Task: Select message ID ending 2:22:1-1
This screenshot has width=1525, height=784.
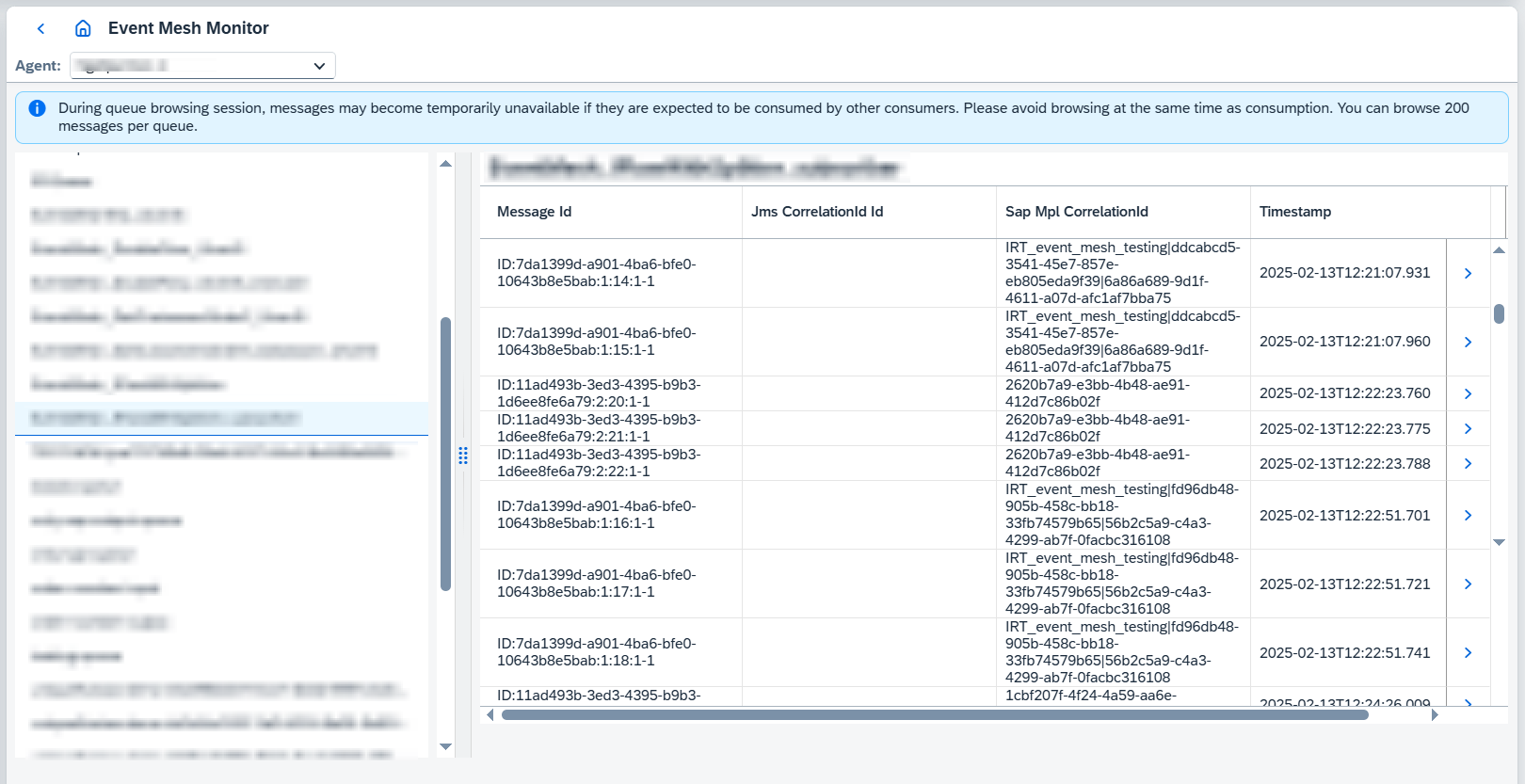Action: [599, 463]
